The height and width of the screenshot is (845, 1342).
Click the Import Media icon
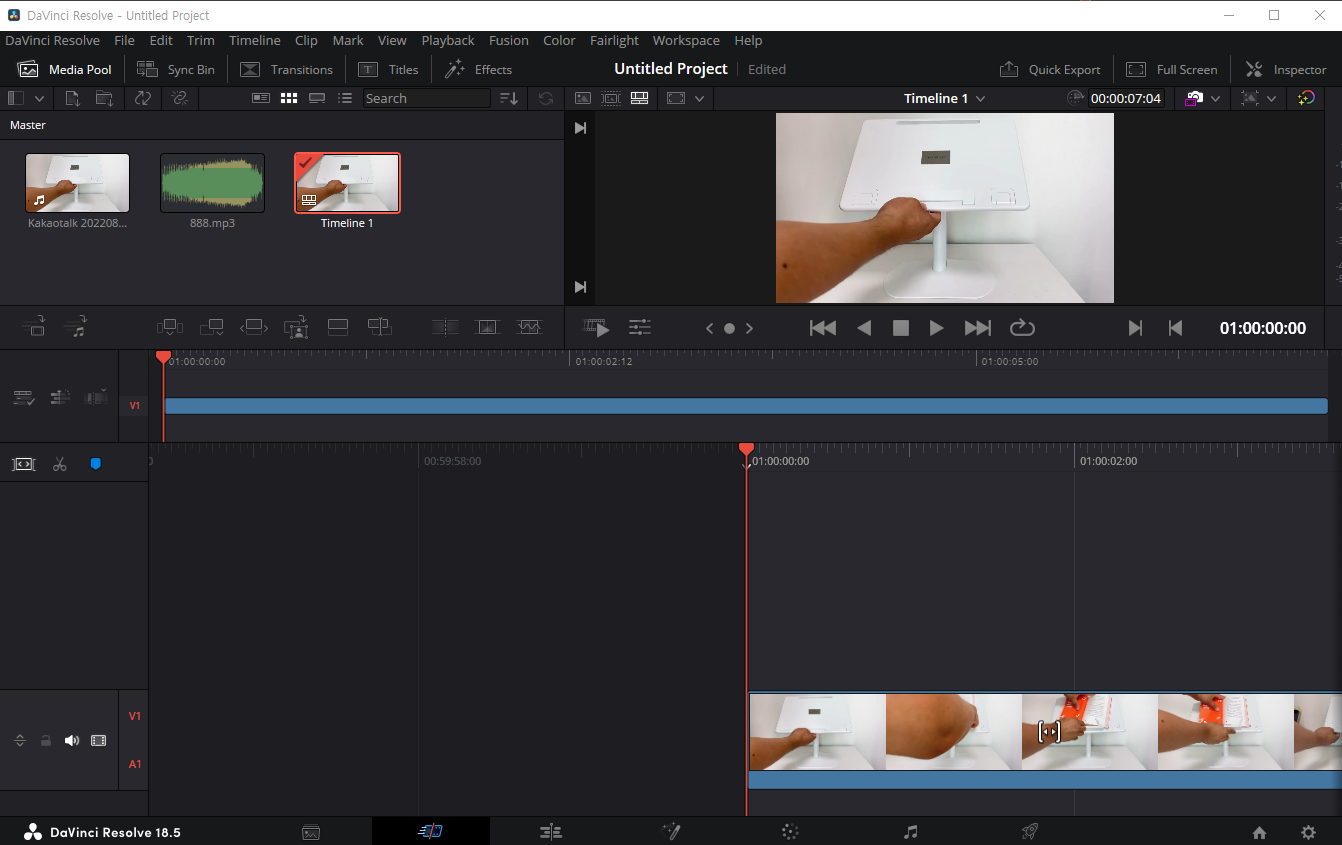[72, 98]
